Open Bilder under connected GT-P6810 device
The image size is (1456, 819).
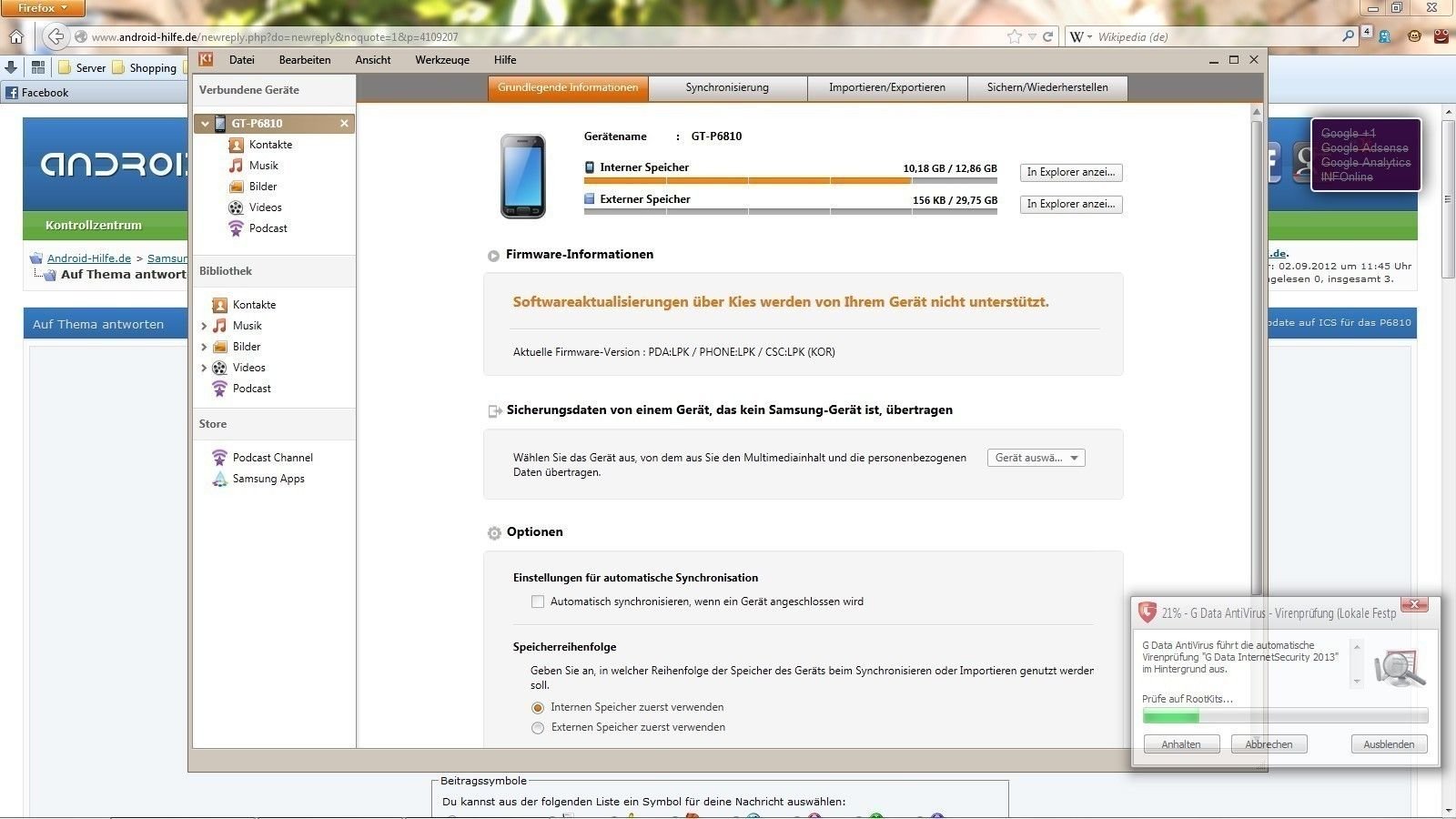(x=263, y=187)
